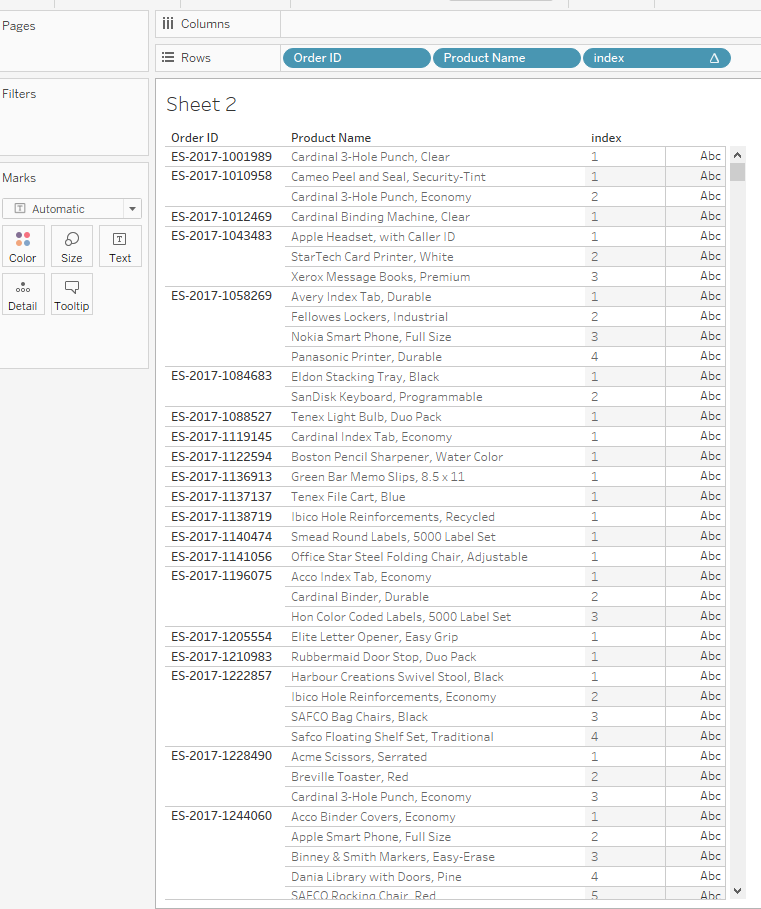Click the Rows shelf icon

coord(168,57)
